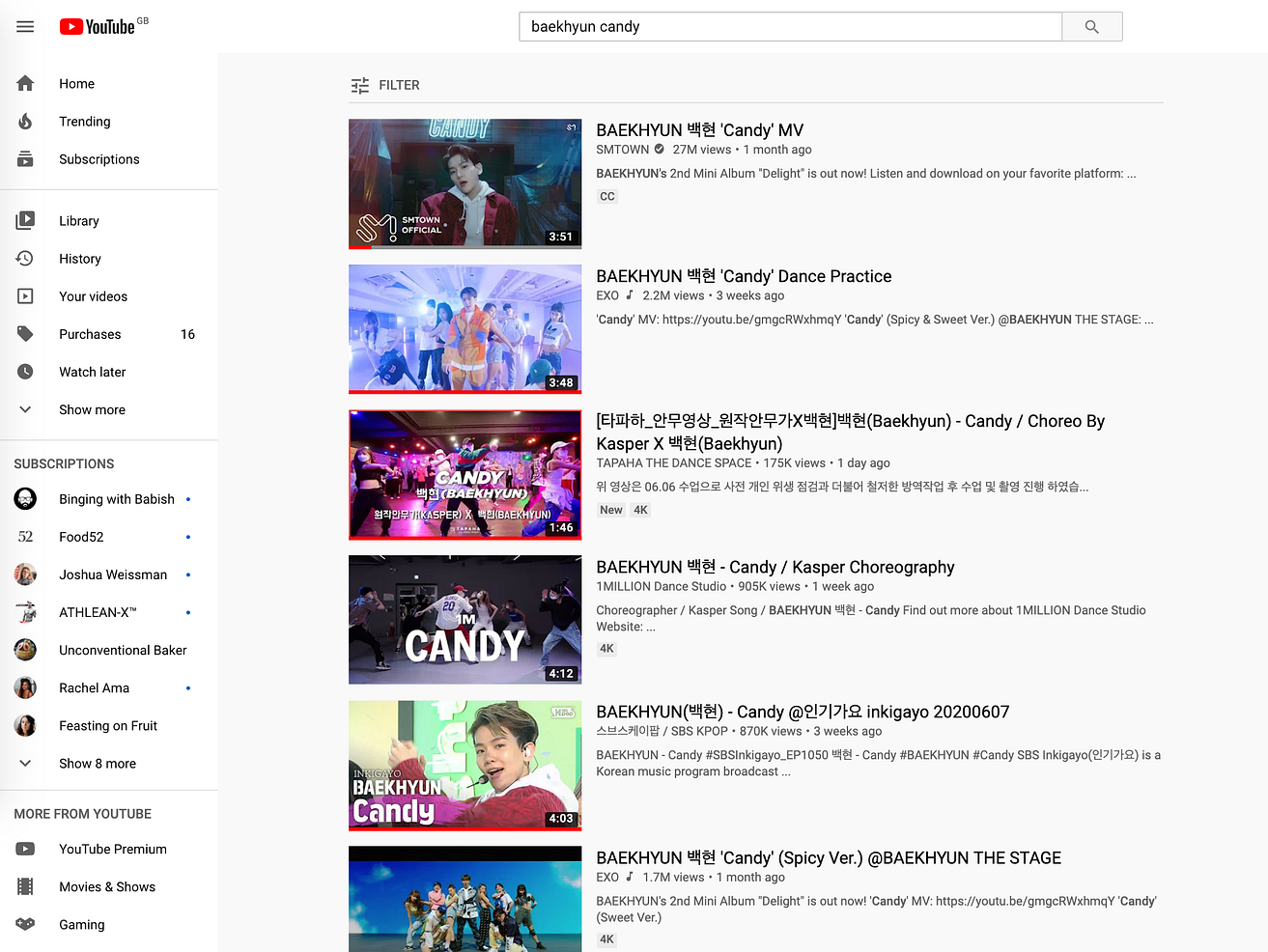This screenshot has width=1268, height=952.
Task: Click the YouTube Premium icon
Action: [x=25, y=849]
